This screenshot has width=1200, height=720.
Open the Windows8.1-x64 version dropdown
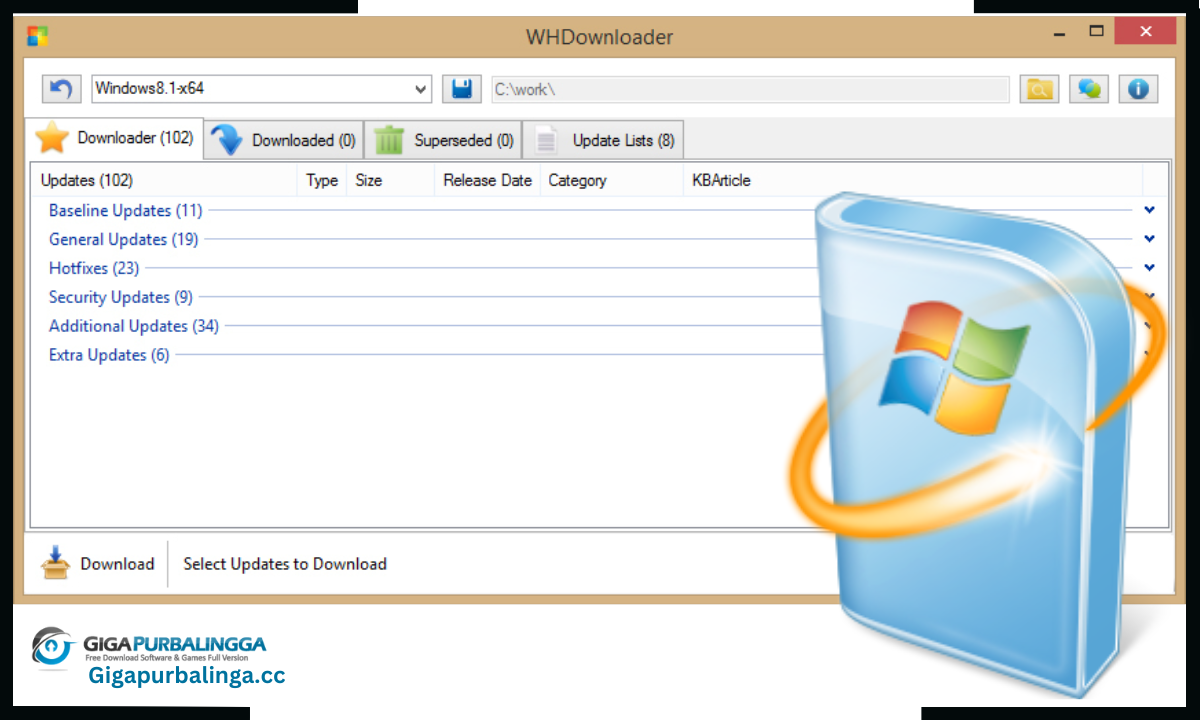click(262, 88)
